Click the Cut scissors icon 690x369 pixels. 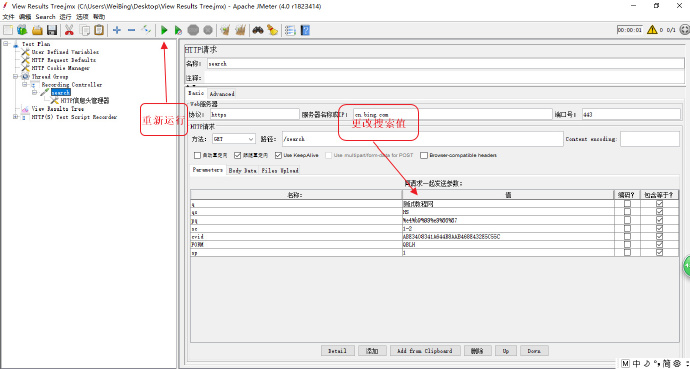[x=69, y=30]
